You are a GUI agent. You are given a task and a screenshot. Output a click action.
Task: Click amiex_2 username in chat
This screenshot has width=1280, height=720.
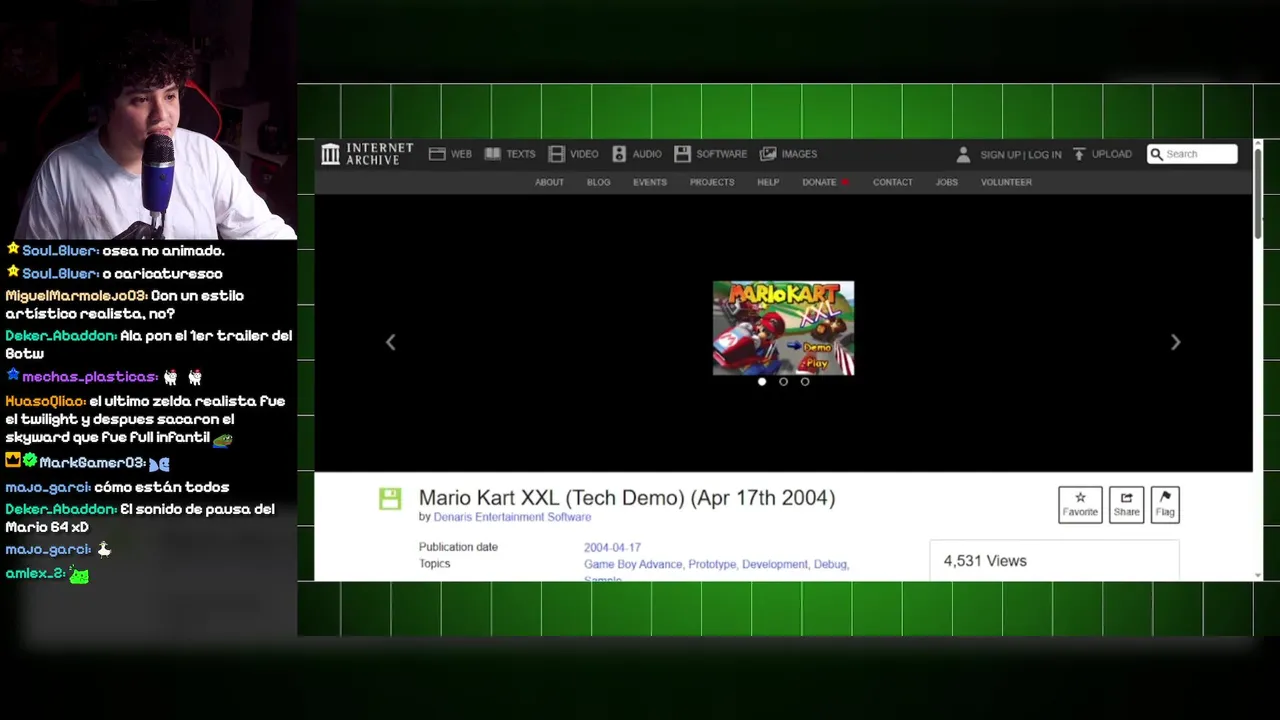(x=35, y=573)
